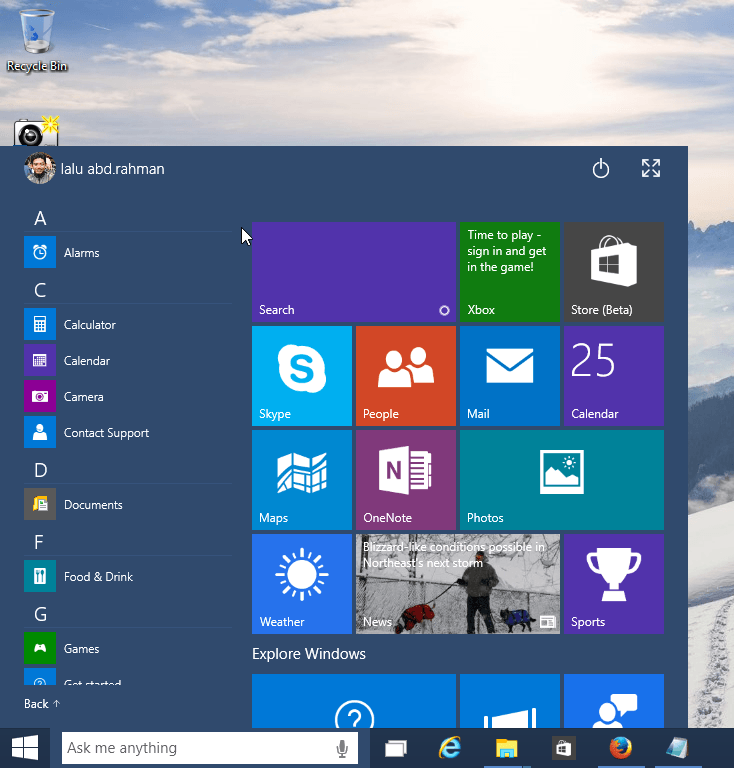Viewport: 734px width, 768px height.
Task: Open the Food & Drink app
Action: point(127,576)
